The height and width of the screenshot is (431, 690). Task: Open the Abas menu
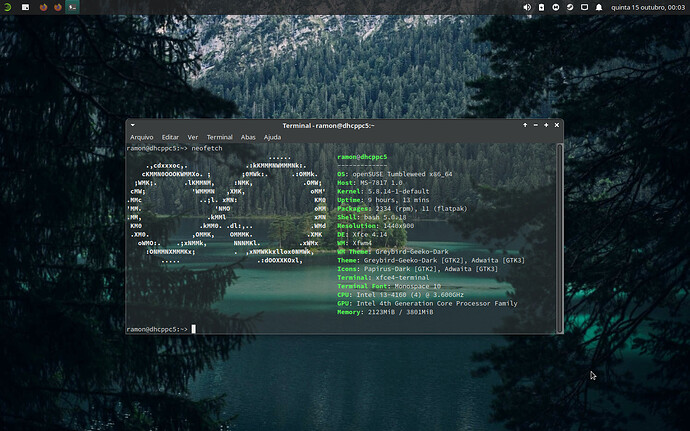pos(248,137)
